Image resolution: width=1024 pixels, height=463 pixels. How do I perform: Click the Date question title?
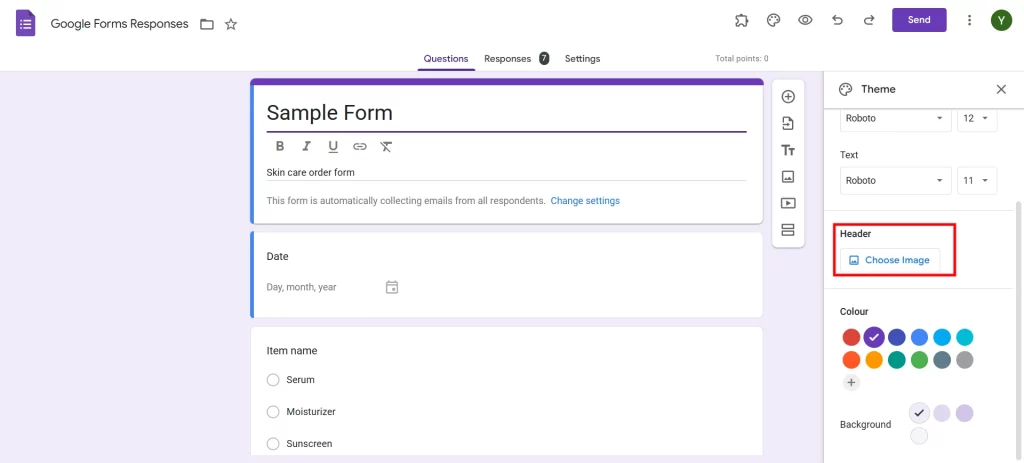coord(278,257)
